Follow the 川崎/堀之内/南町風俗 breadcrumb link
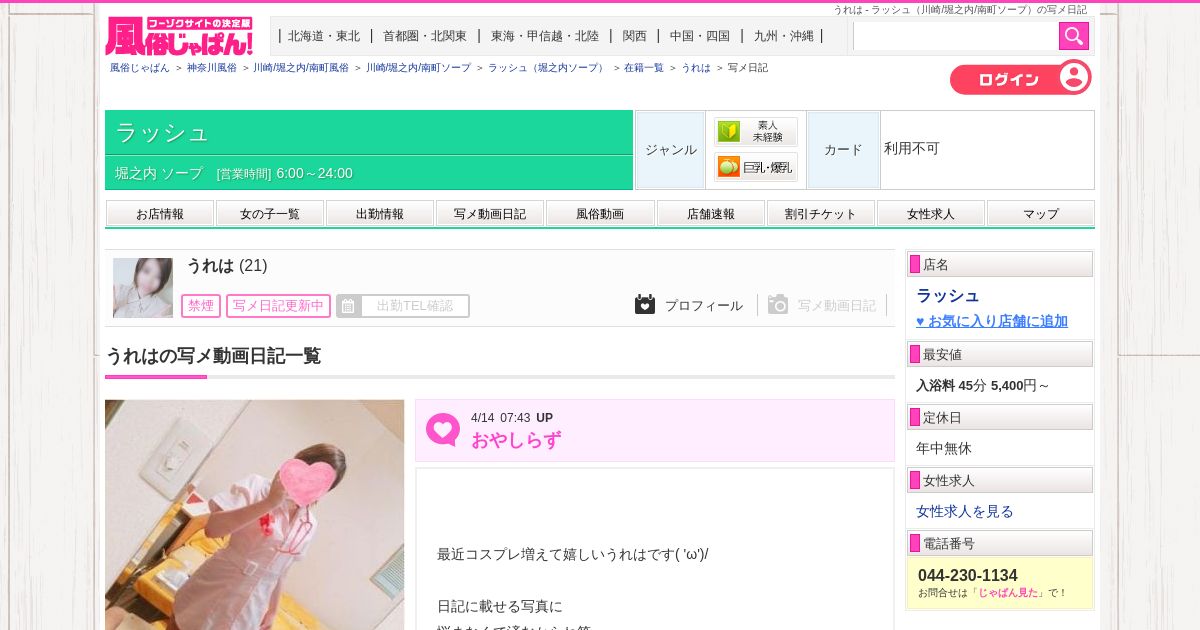 point(301,68)
